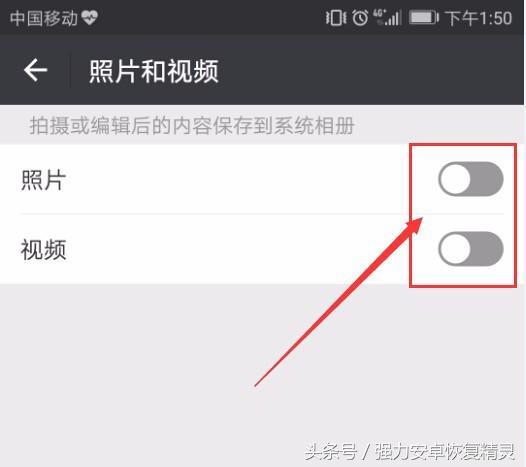This screenshot has width=526, height=467.
Task: Click the 头条号 watermark text
Action: 331,452
